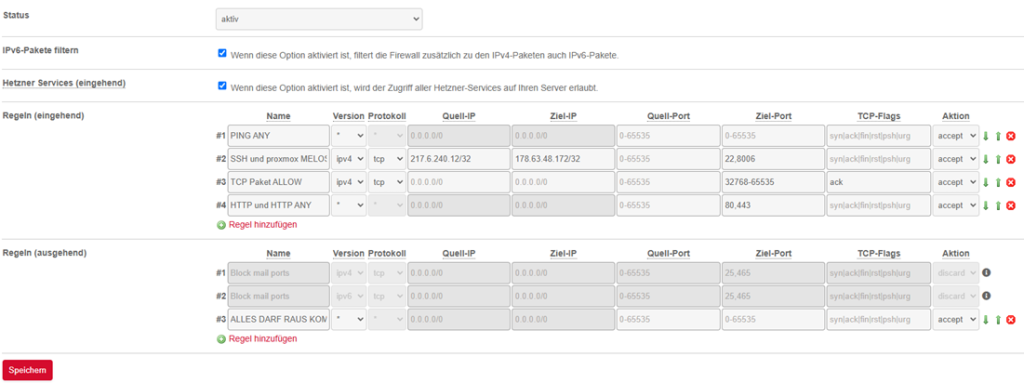Viewport: 1024px width, 383px height.
Task: Click Ziel-Port field containing 22,8006
Action: (773, 159)
